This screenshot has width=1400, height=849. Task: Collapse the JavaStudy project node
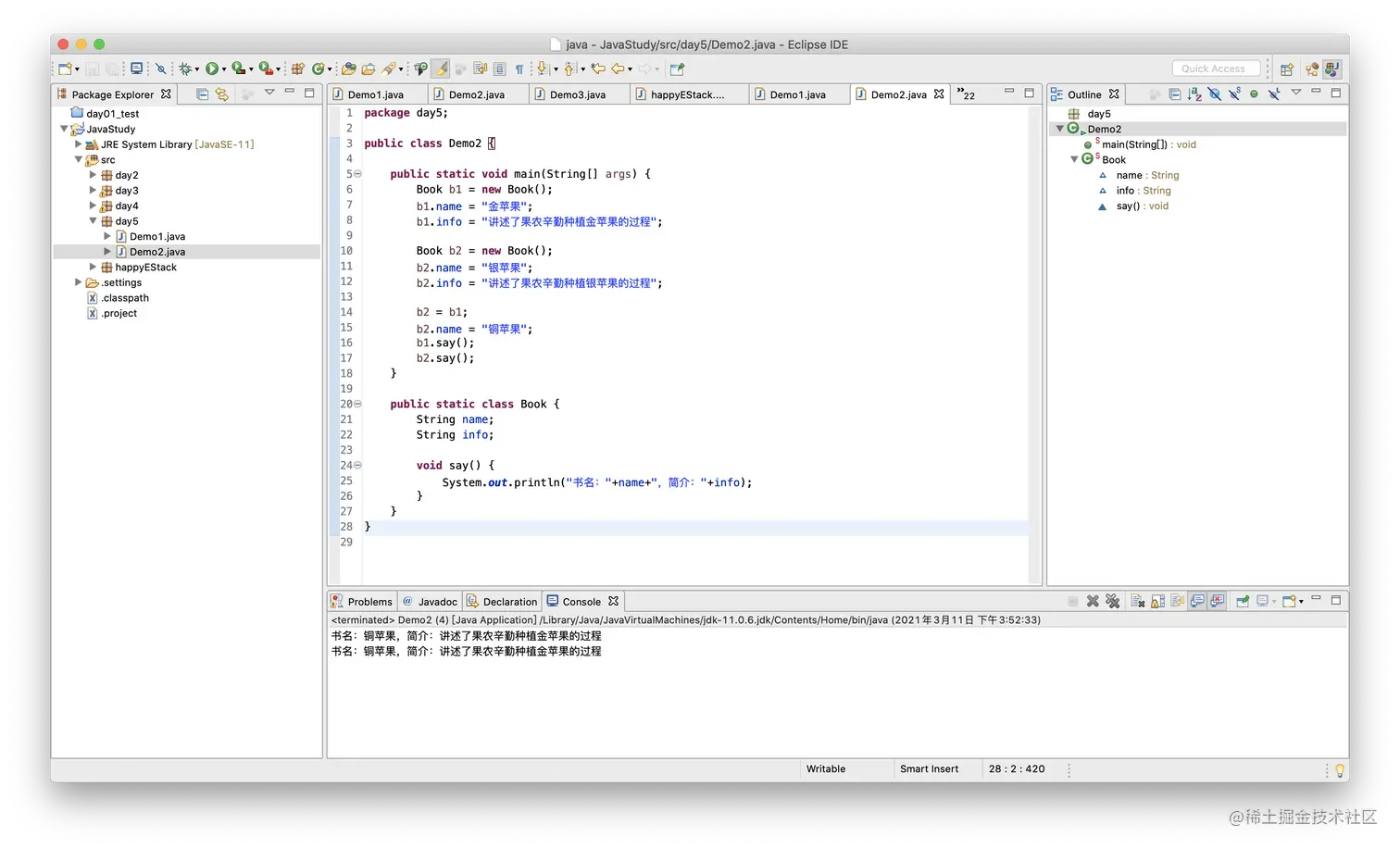[x=64, y=129]
